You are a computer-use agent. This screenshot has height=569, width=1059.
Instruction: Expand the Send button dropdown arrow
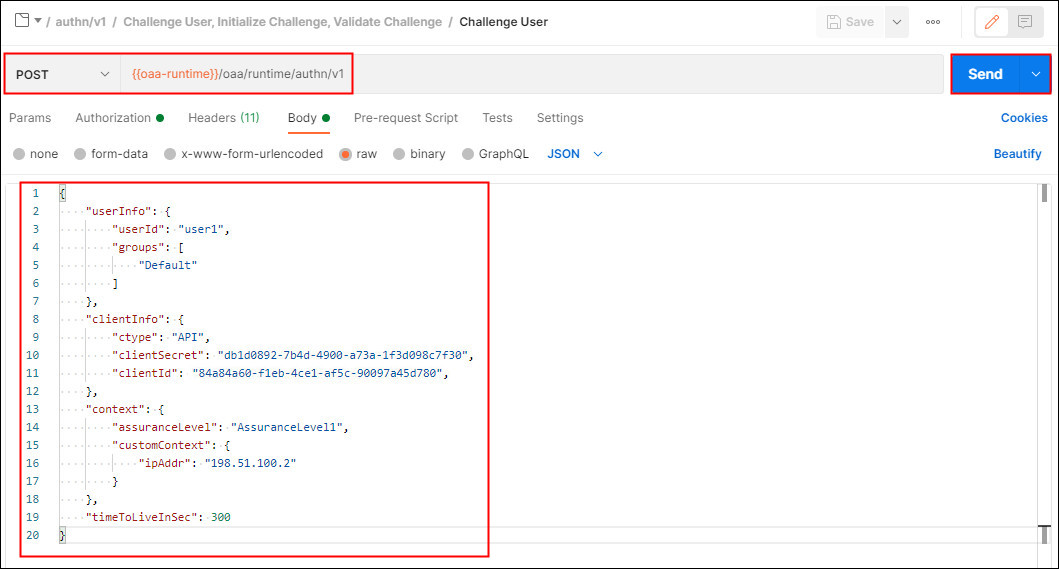click(1035, 74)
